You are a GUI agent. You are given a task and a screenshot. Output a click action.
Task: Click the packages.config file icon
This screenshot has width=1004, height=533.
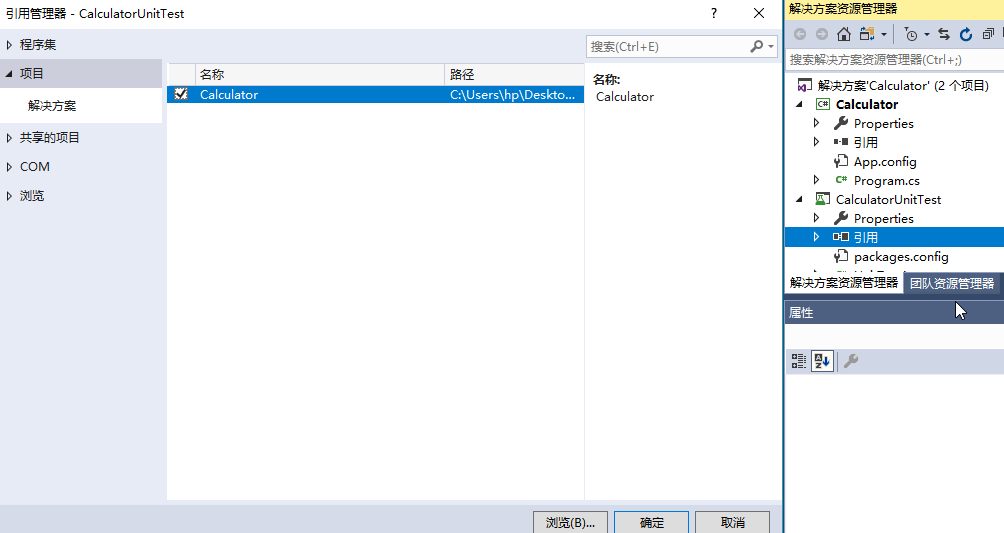pyautogui.click(x=841, y=256)
